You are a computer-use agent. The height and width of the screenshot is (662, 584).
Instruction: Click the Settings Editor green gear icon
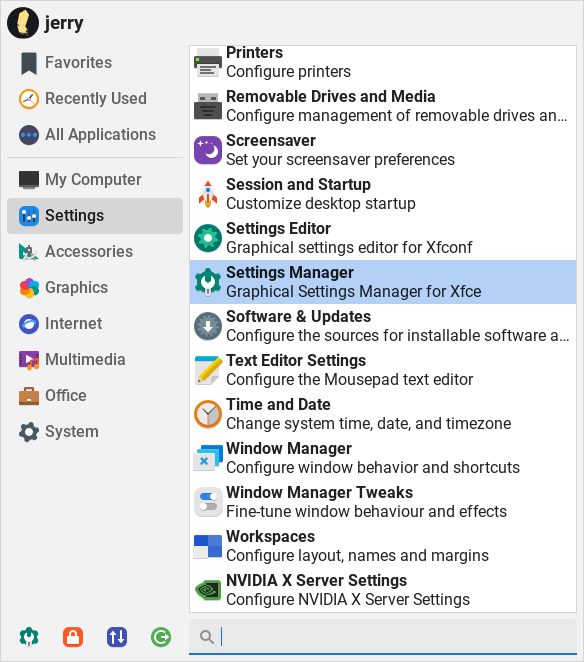208,238
